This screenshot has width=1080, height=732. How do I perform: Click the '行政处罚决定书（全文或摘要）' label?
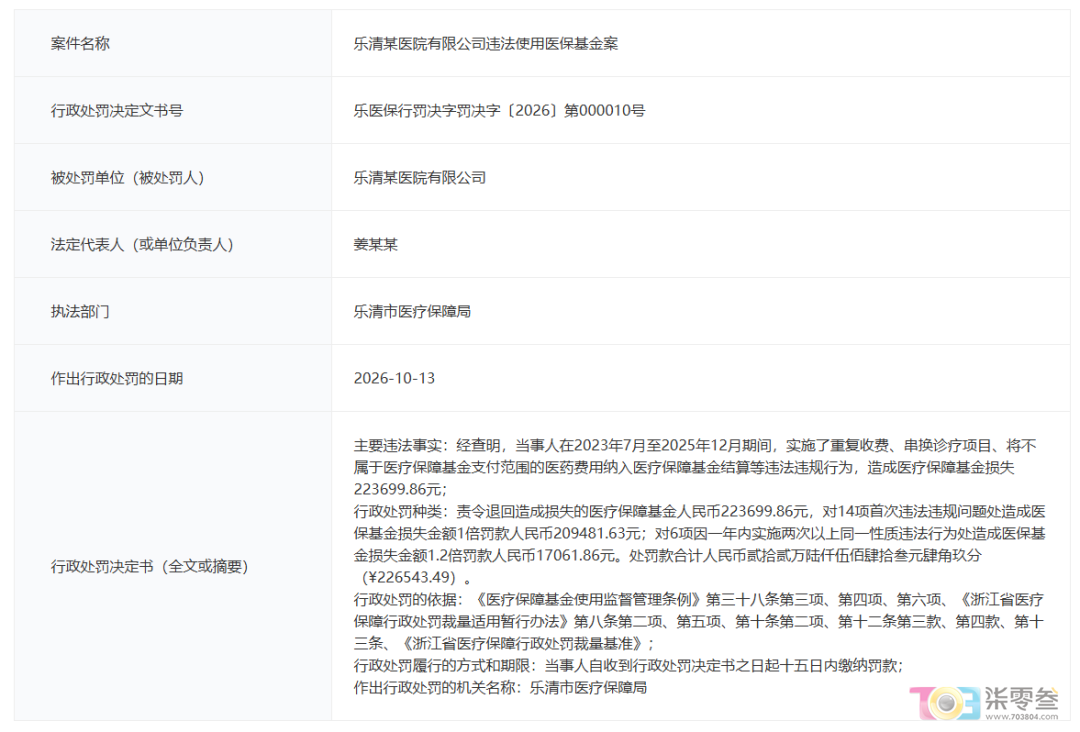[149, 566]
